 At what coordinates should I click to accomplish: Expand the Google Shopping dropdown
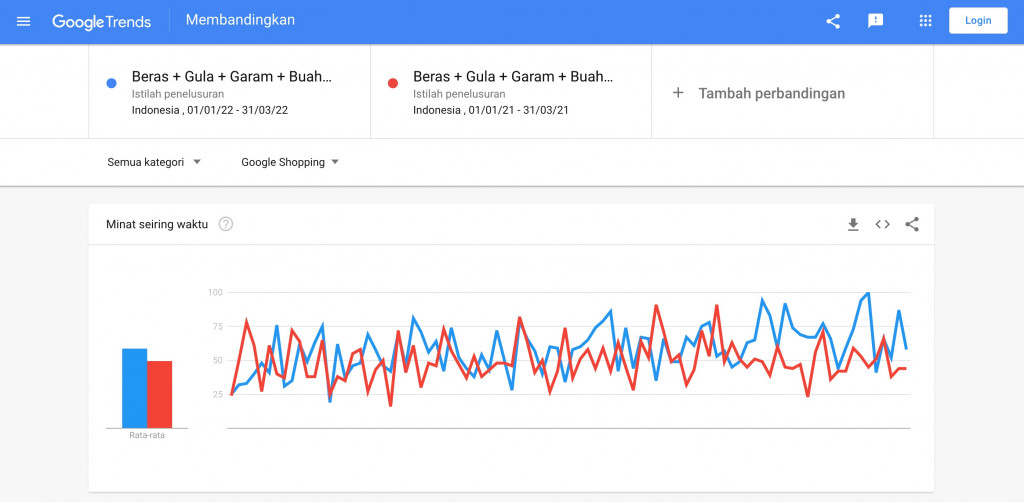[290, 162]
